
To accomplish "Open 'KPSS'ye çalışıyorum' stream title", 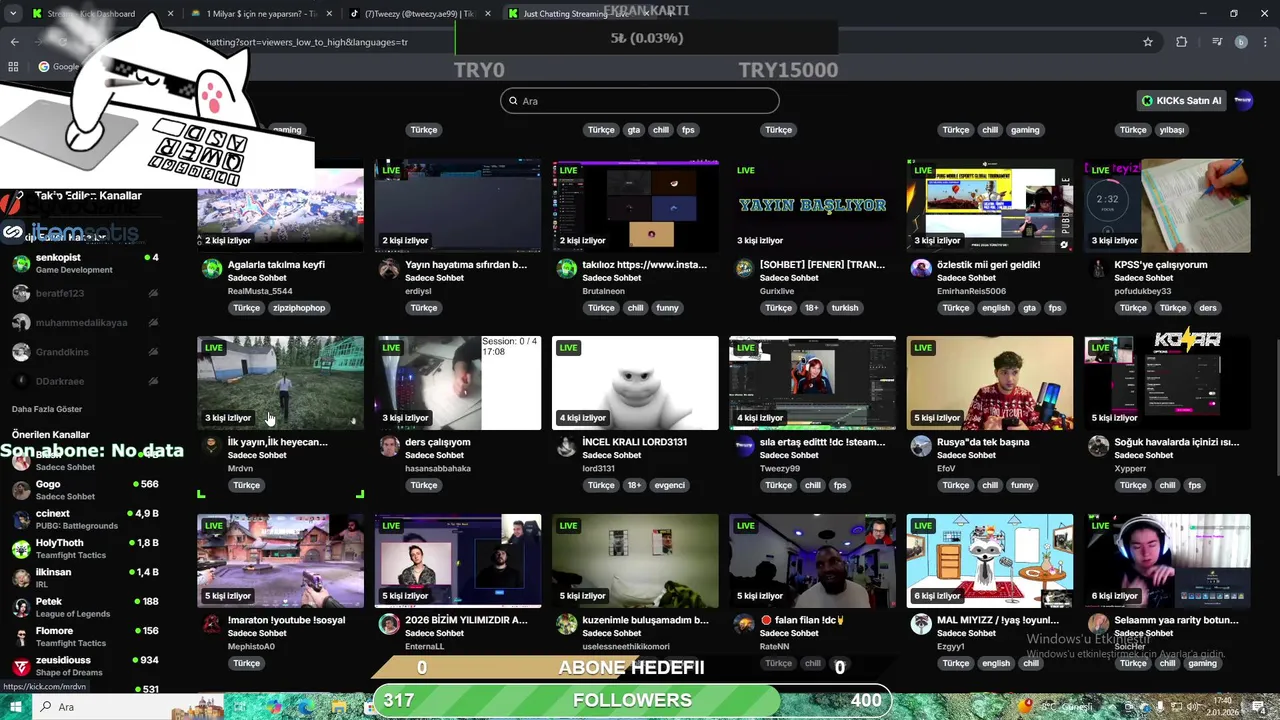I will click(1160, 265).
